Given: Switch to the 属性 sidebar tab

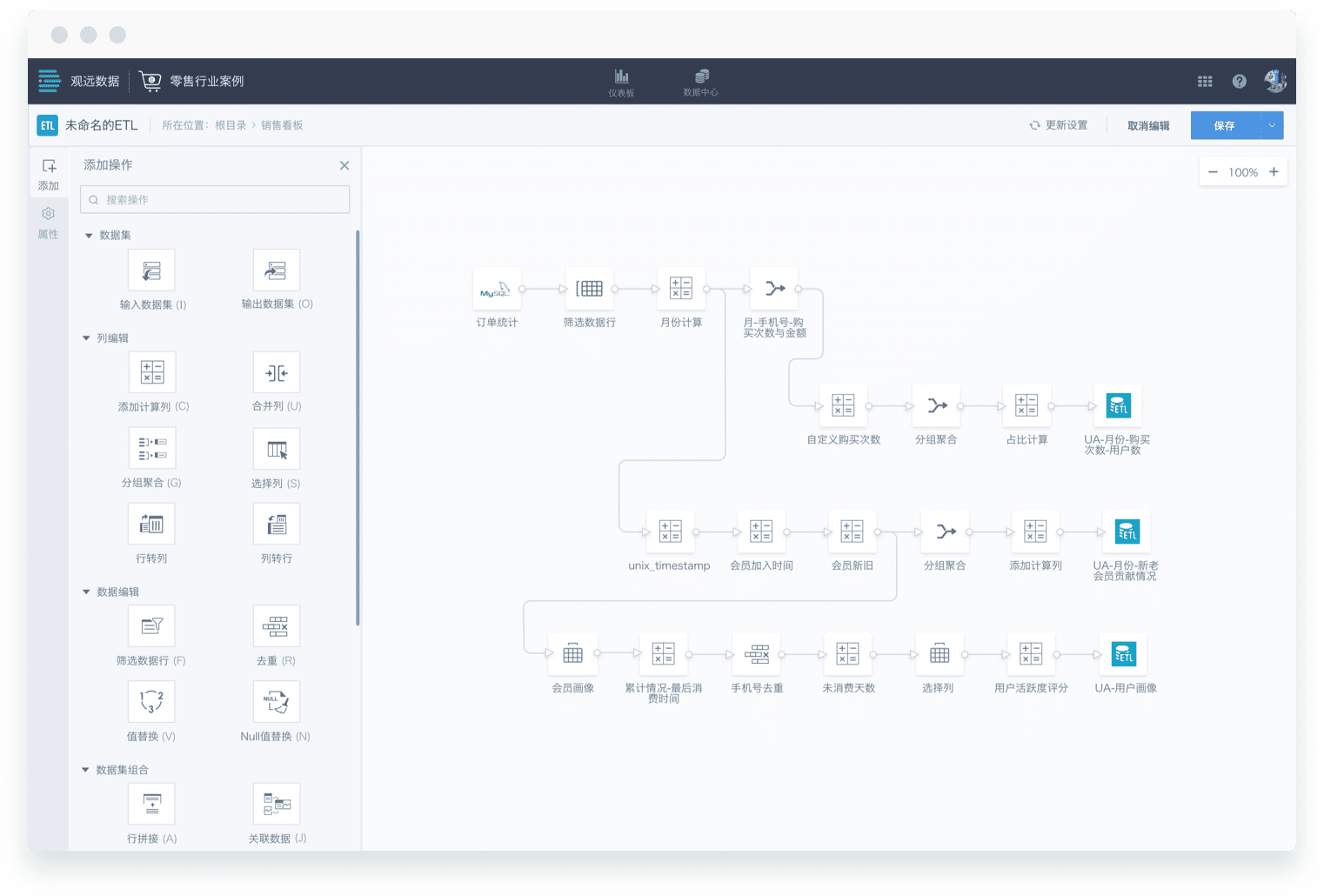Looking at the screenshot, I should point(49,223).
